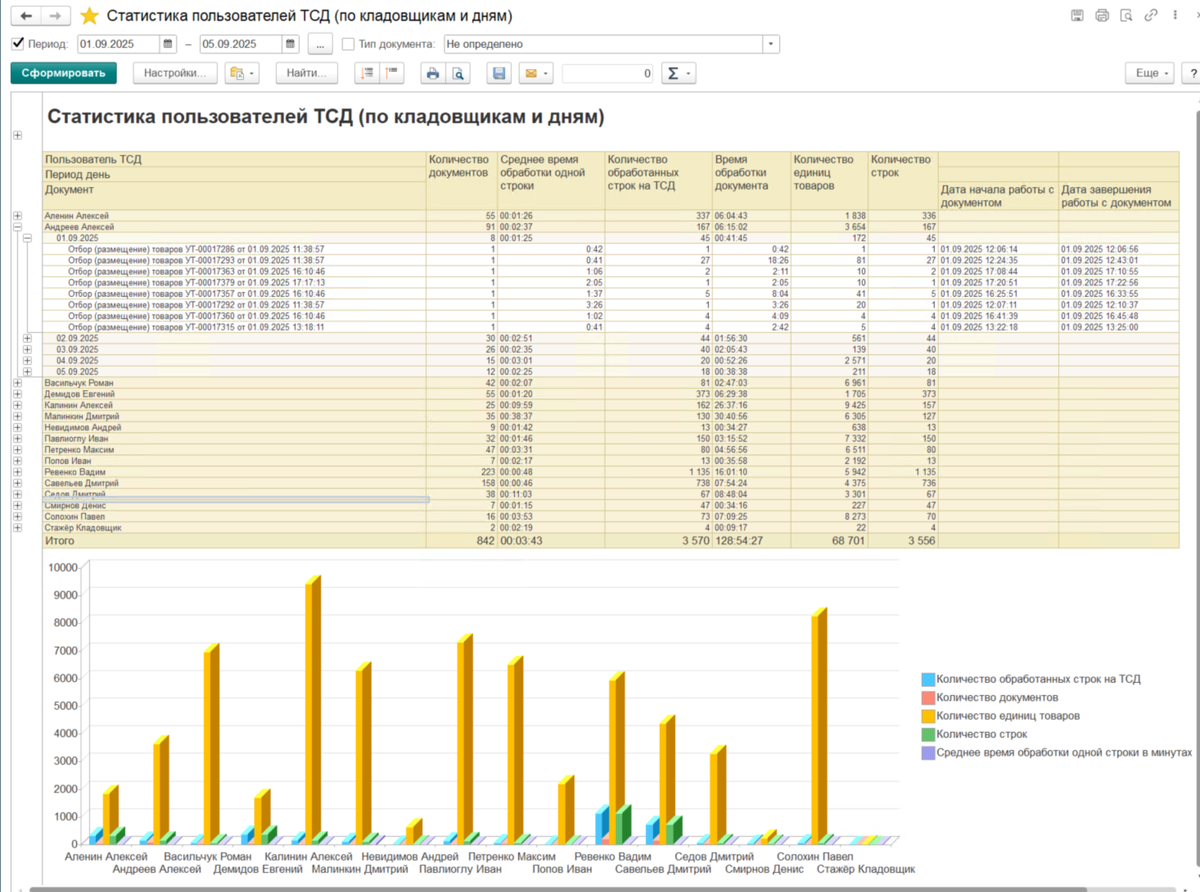Click the print icon in report toolbar
The width and height of the screenshot is (1200, 892).
pos(433,73)
